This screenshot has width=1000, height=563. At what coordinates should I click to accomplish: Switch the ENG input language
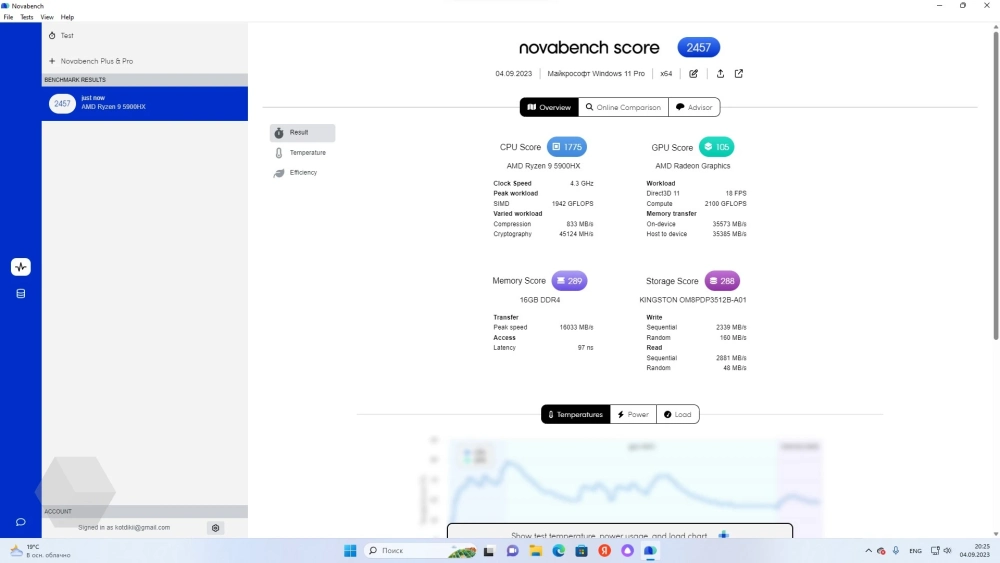click(915, 551)
